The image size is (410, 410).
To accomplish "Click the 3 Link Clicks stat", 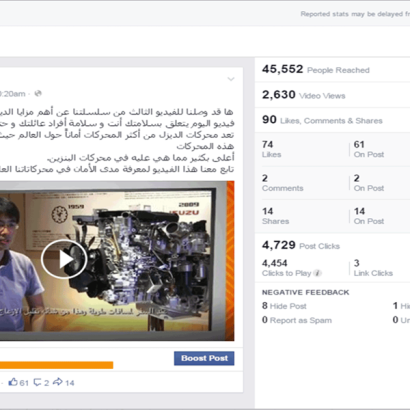I will [x=373, y=268].
